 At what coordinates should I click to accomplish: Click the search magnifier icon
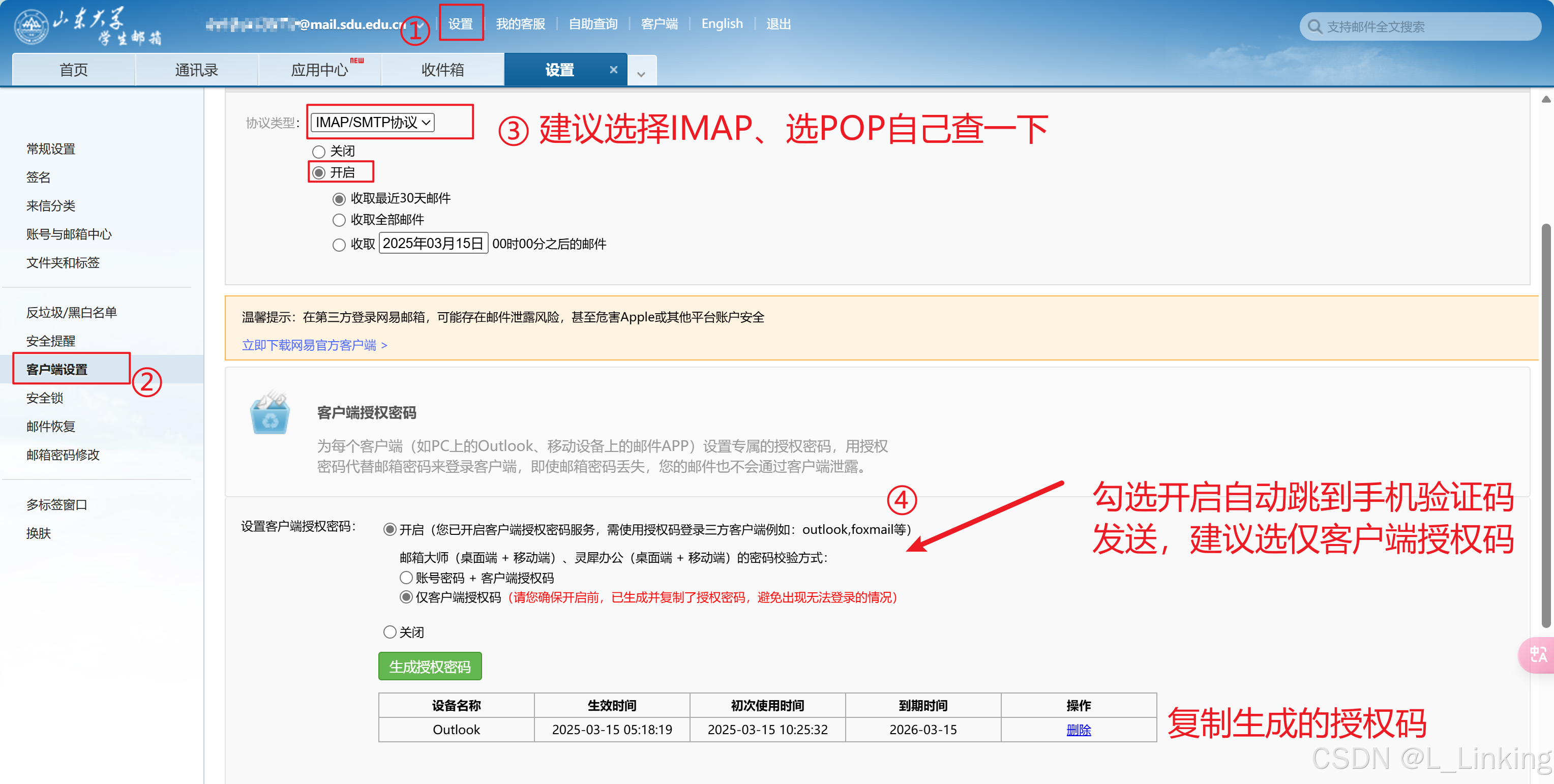(1314, 27)
